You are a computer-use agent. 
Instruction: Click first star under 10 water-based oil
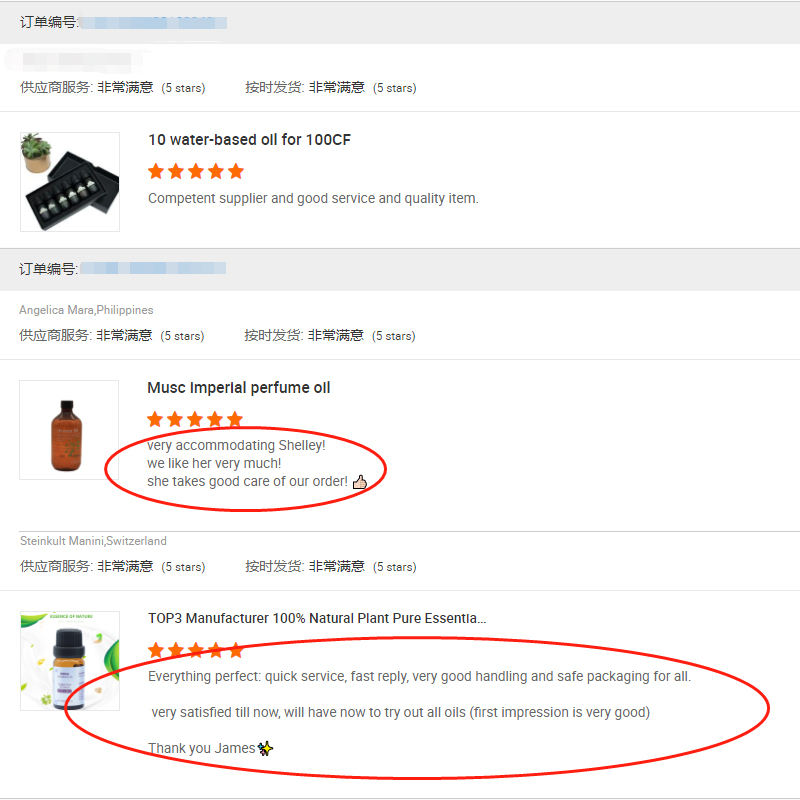pyautogui.click(x=156, y=171)
